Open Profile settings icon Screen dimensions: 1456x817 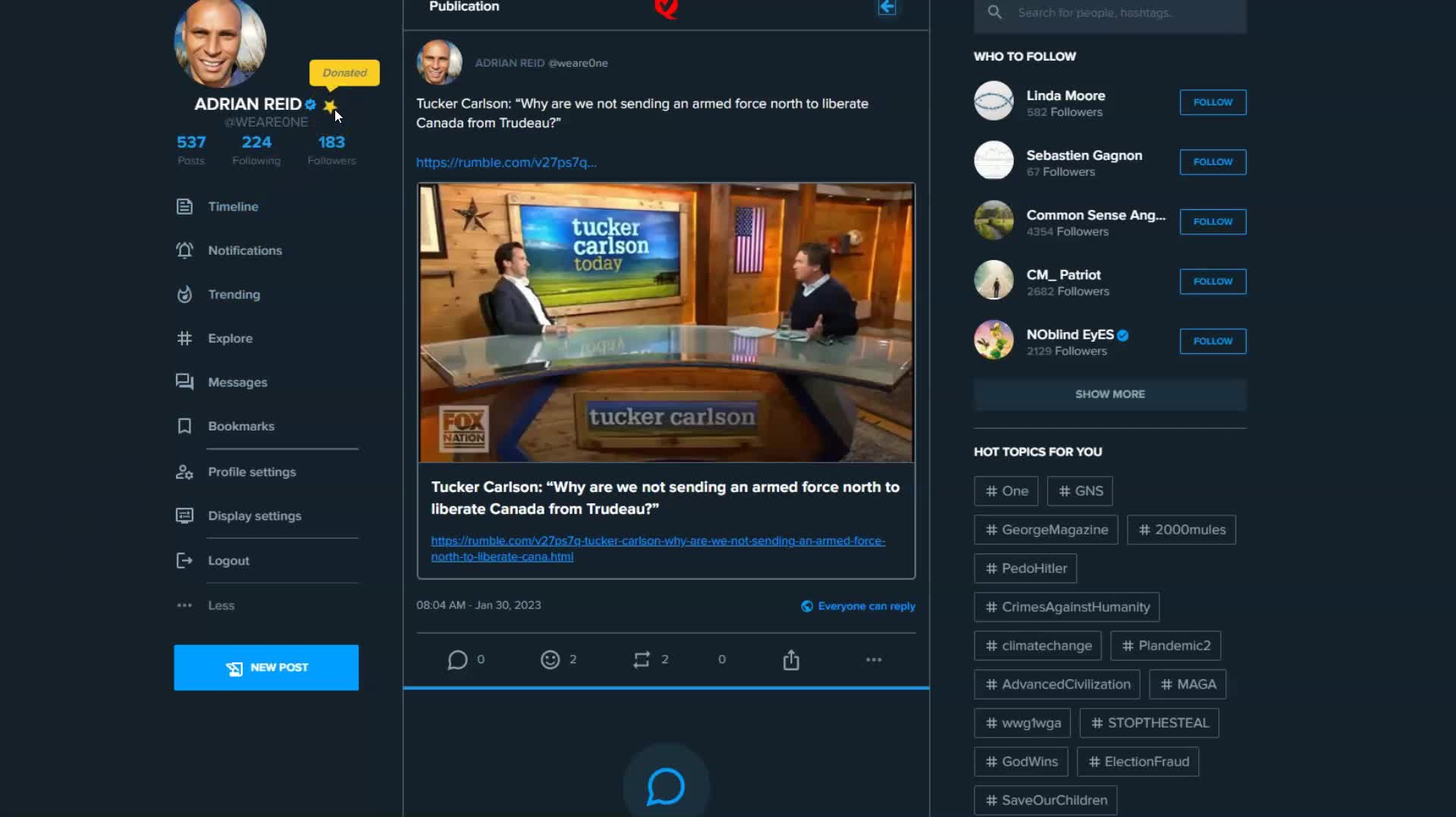click(184, 471)
